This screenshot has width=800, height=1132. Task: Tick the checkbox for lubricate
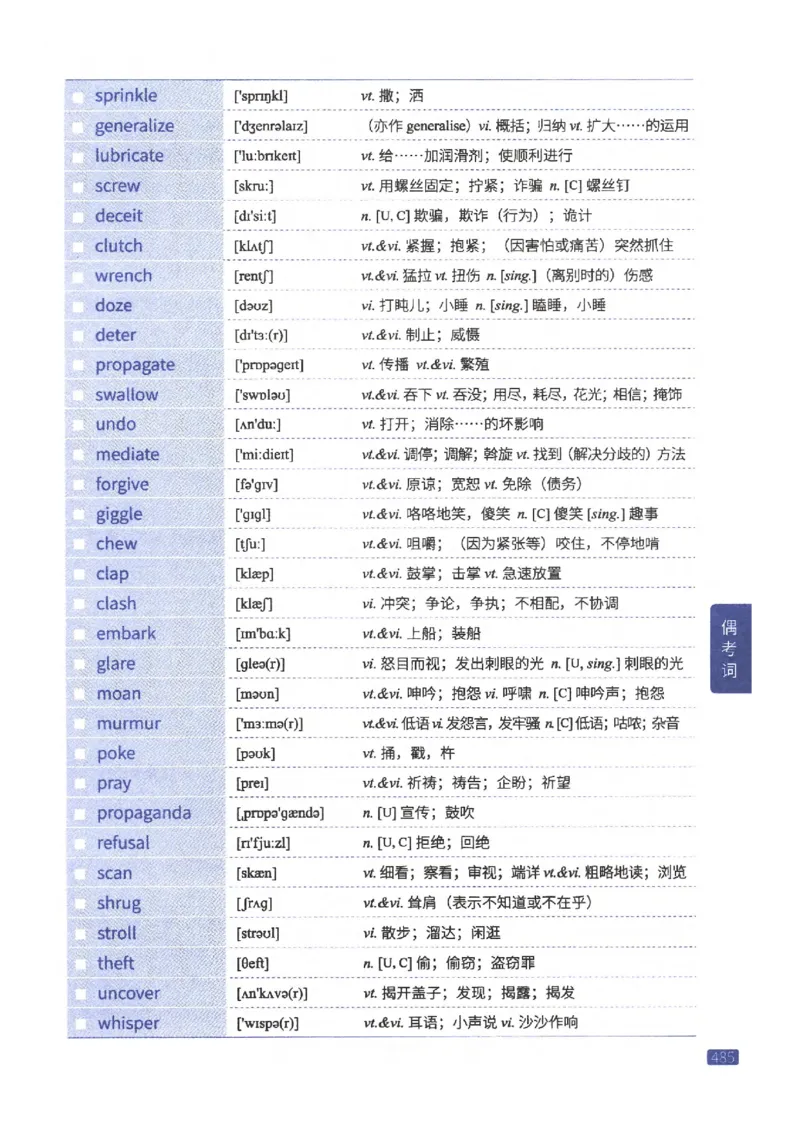(80, 155)
